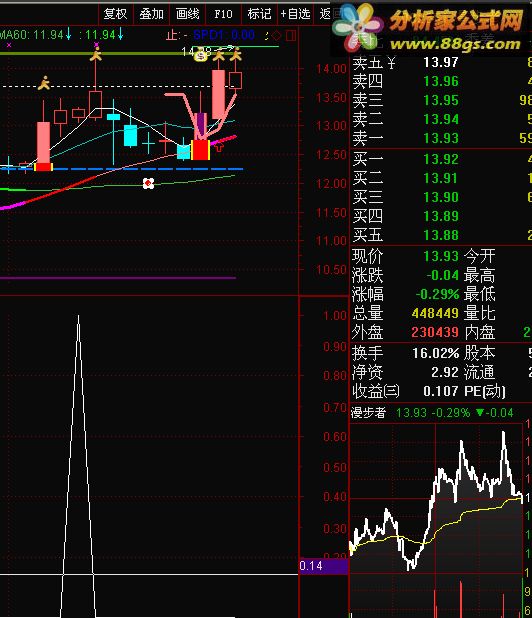Click the leftmost running-man signal icon
This screenshot has width=532, height=618.
(44, 83)
